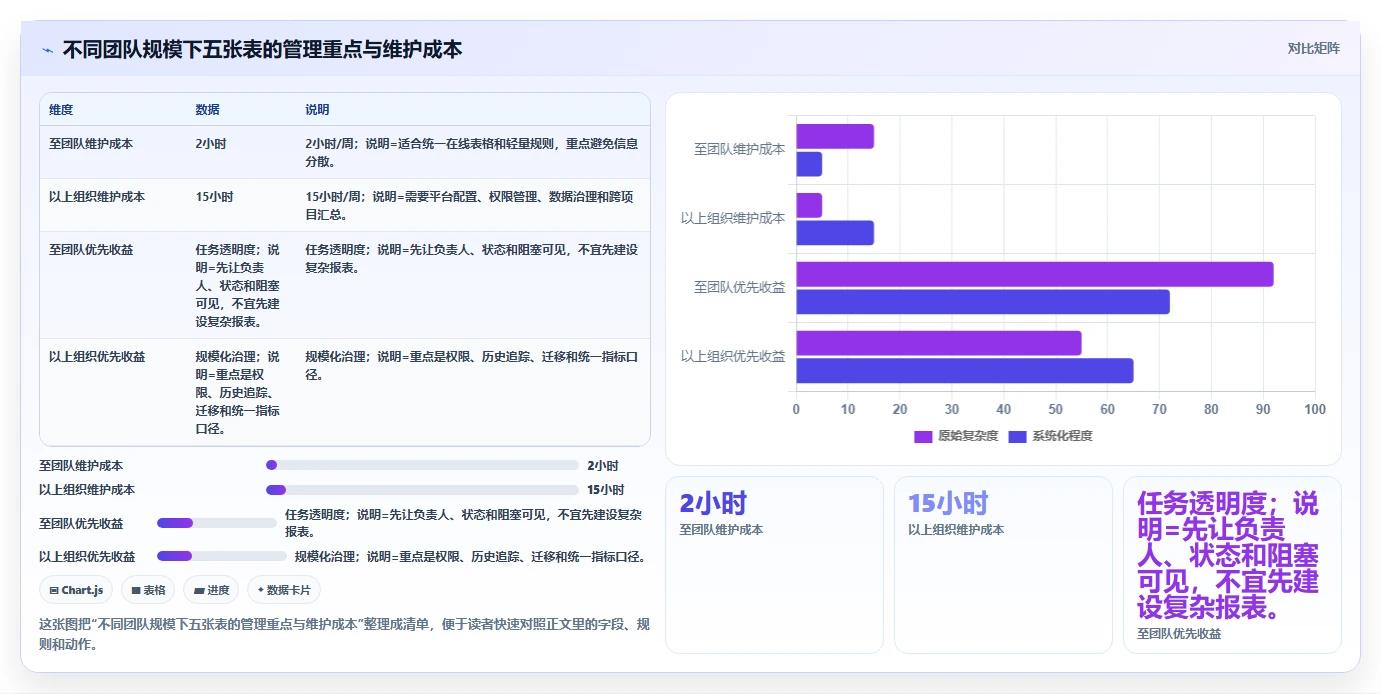The width and height of the screenshot is (1381, 694).
Task: Click the title 不同团队规模下五张表的管理重点与维护成本
Action: 263,49
